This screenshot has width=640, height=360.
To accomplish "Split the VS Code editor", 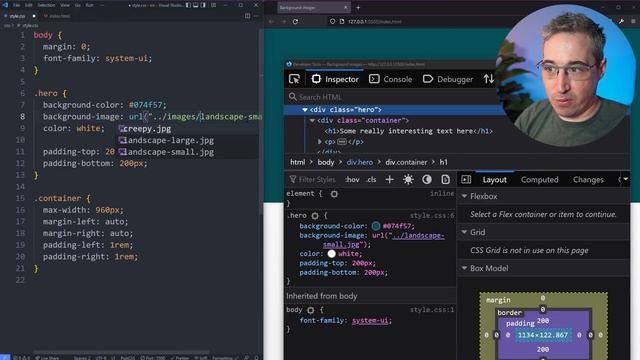I will click(x=247, y=16).
